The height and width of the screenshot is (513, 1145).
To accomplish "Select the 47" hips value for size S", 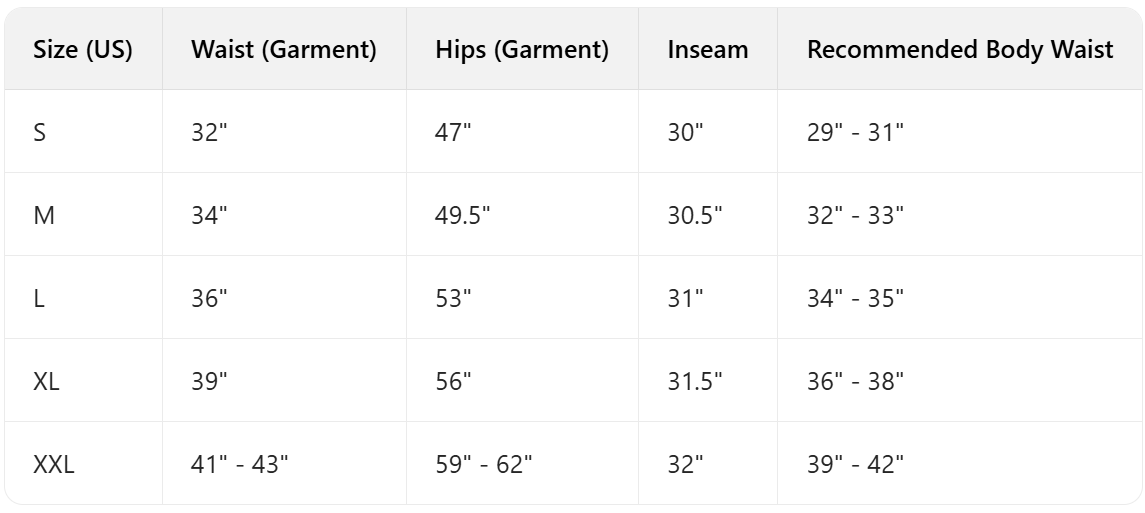I will (453, 132).
